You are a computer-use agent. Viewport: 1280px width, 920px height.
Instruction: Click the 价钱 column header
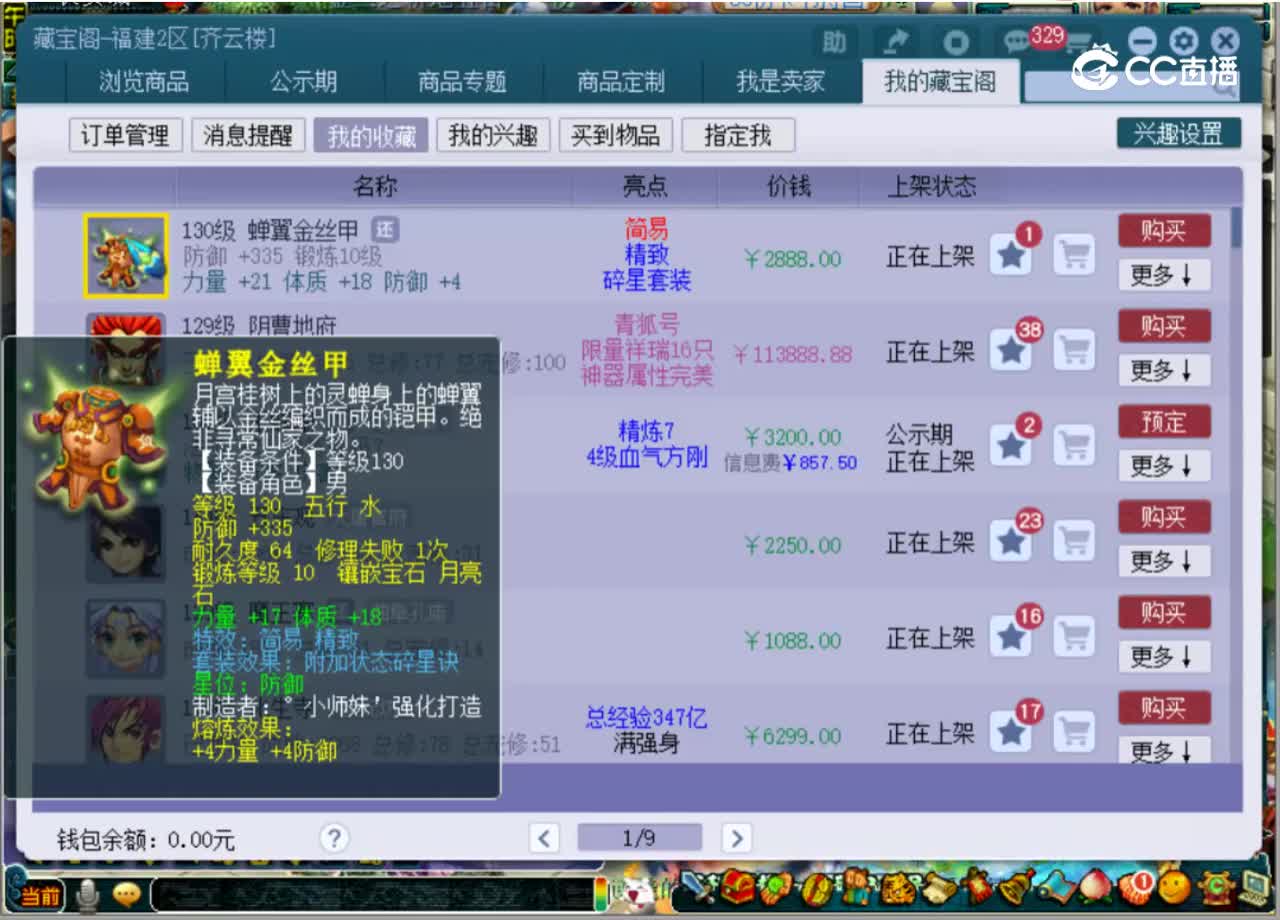(x=789, y=186)
